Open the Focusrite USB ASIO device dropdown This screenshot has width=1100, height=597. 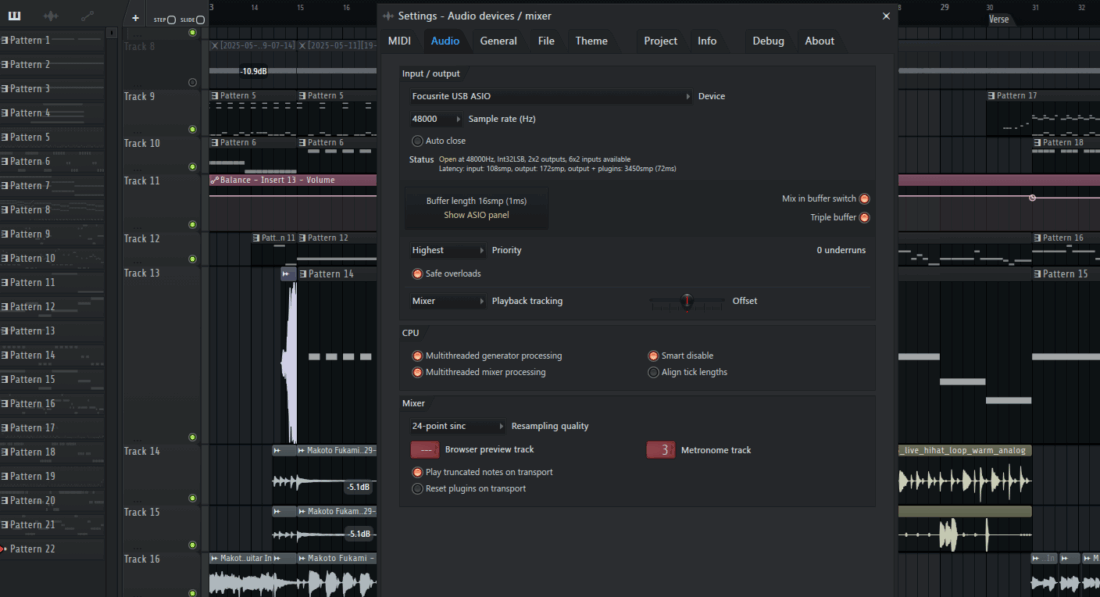click(550, 97)
